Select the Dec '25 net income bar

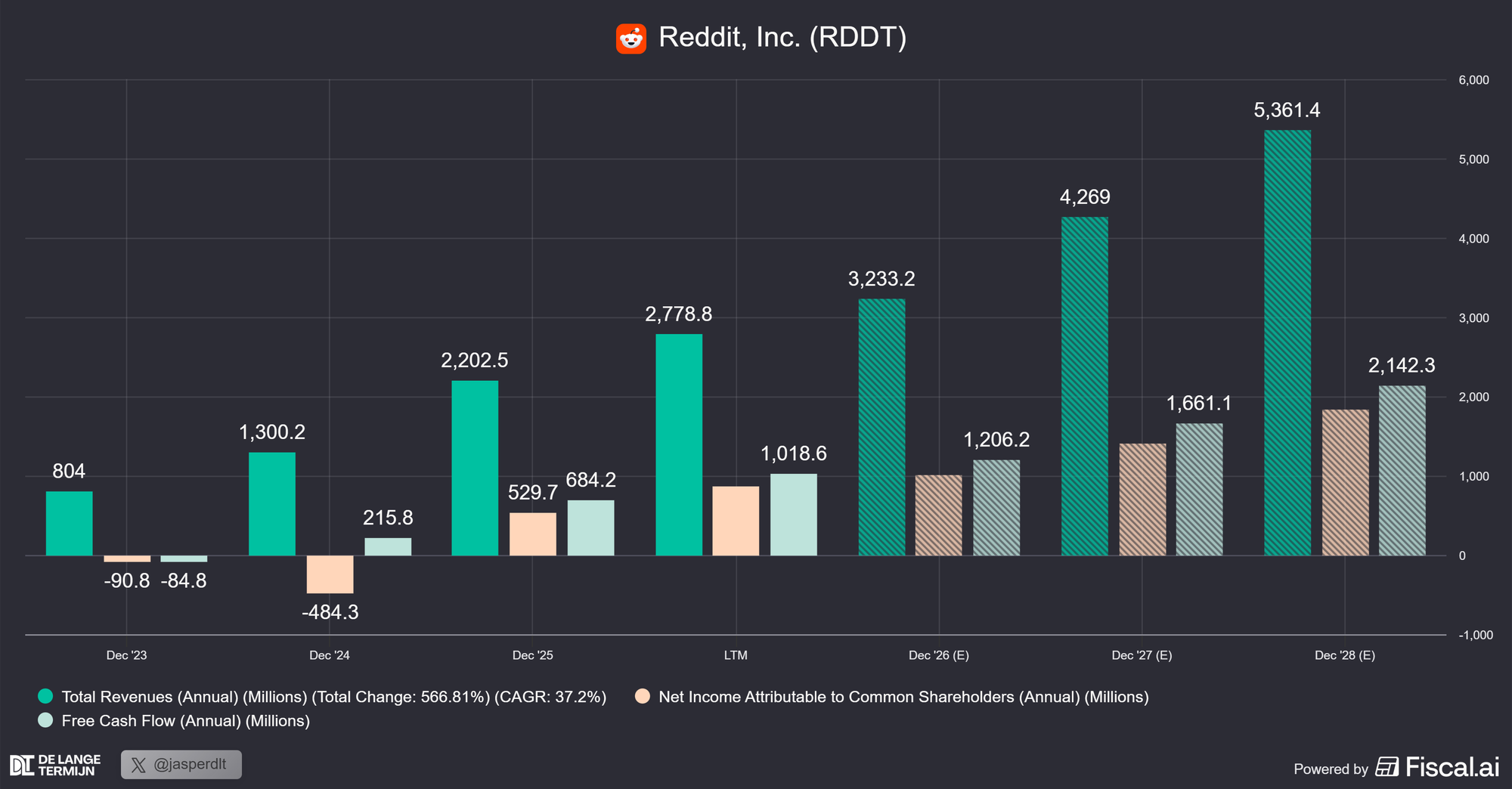[x=533, y=534]
